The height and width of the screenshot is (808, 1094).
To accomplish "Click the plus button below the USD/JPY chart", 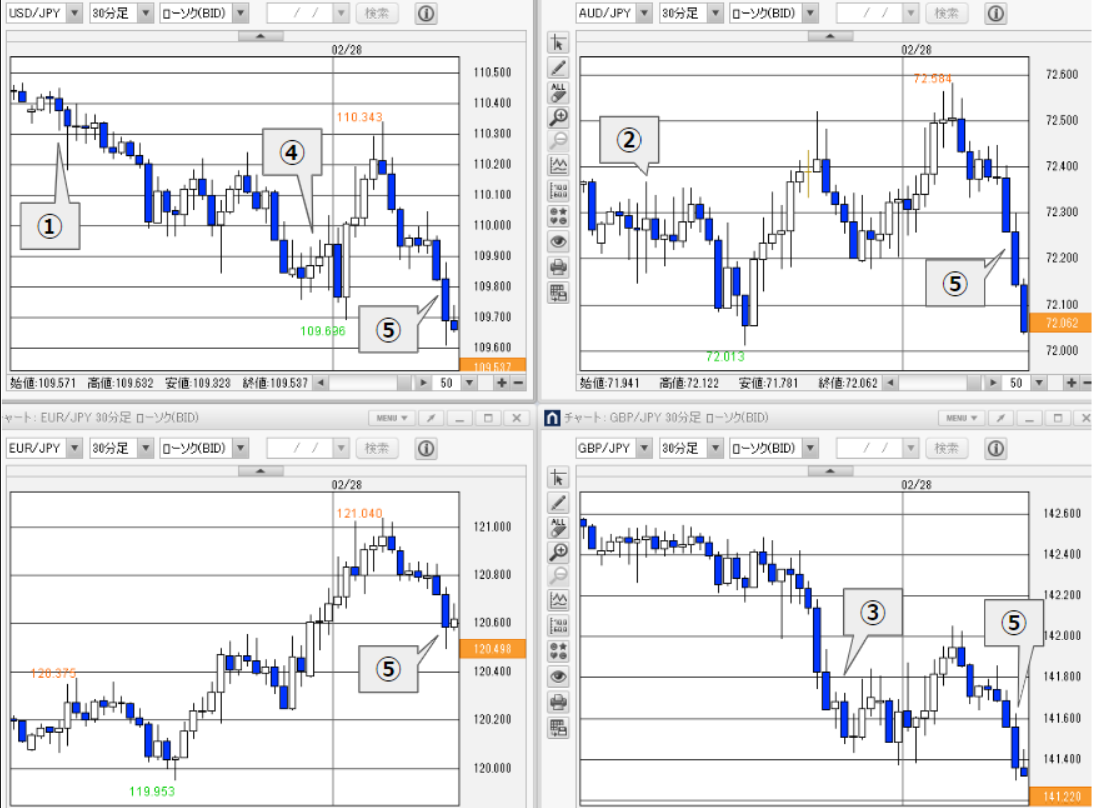I will (502, 383).
